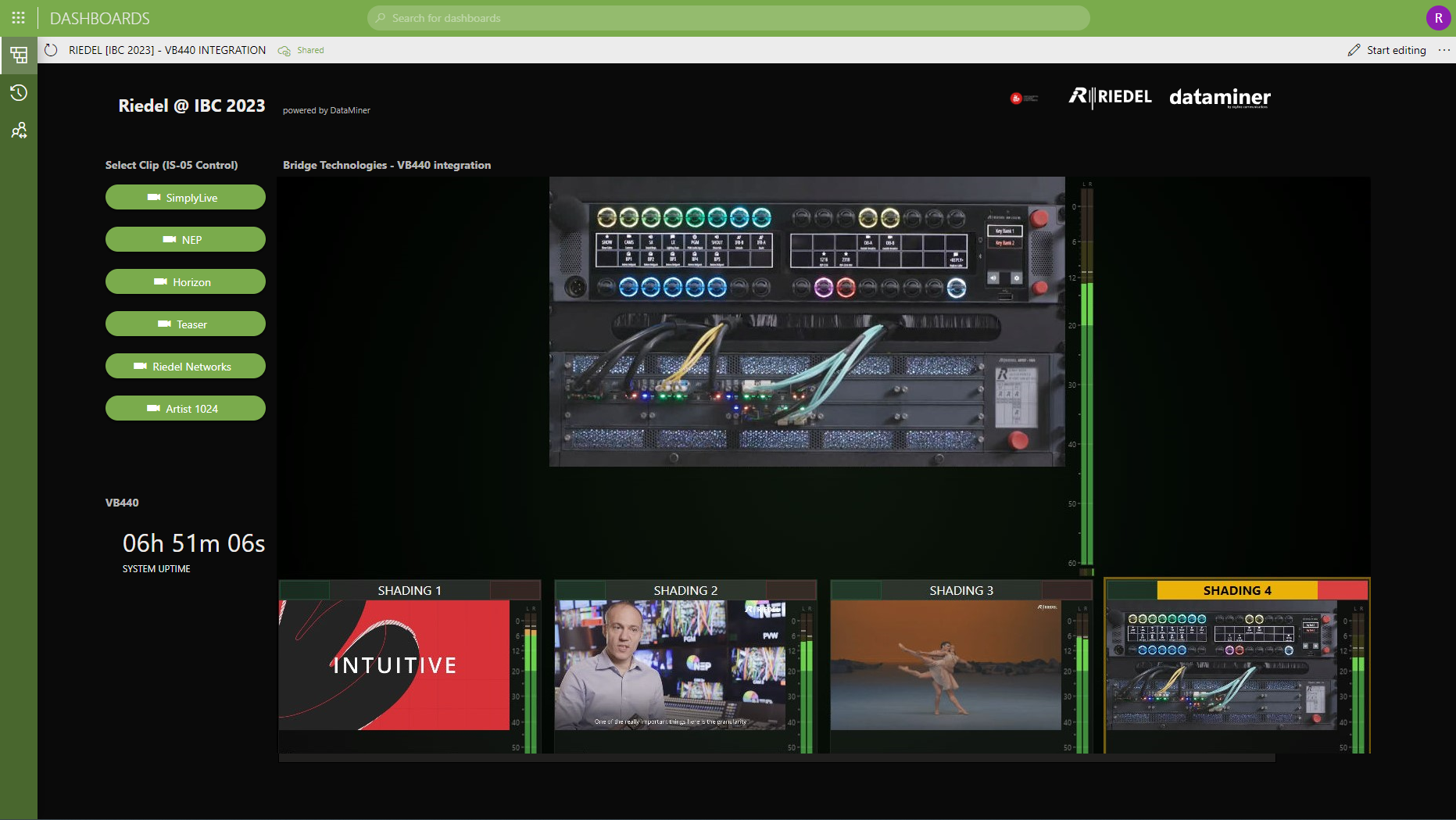
Task: Click the camera icon on Riedel Networks button
Action: (x=141, y=367)
